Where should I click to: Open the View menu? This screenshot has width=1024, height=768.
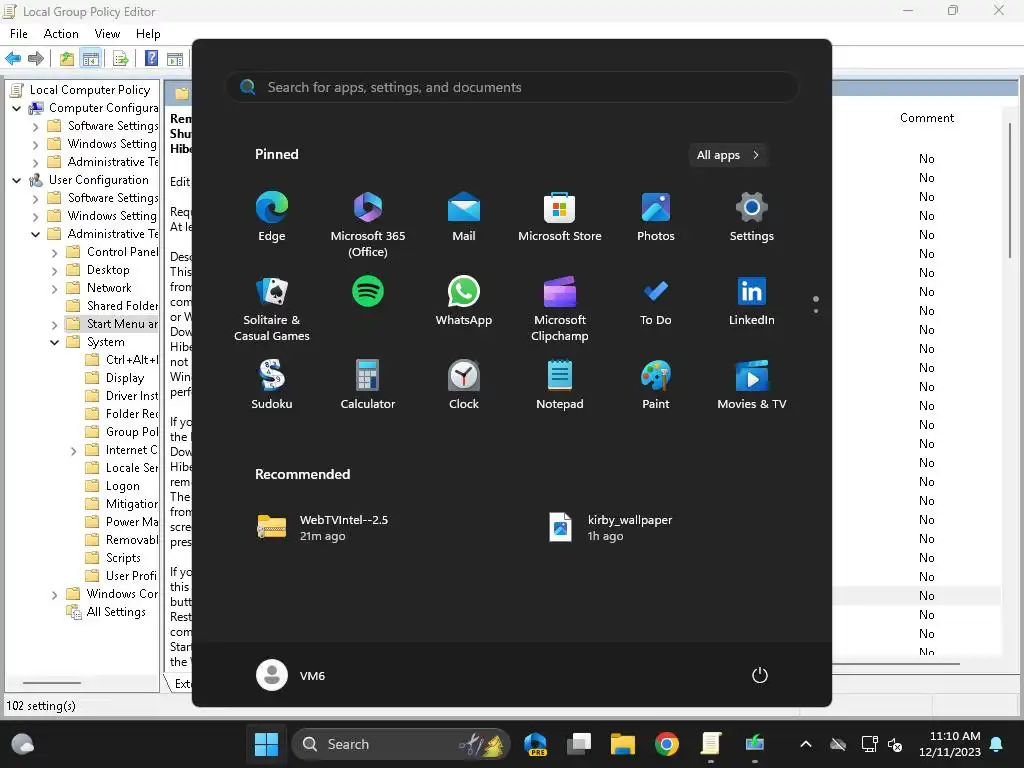pyautogui.click(x=107, y=34)
